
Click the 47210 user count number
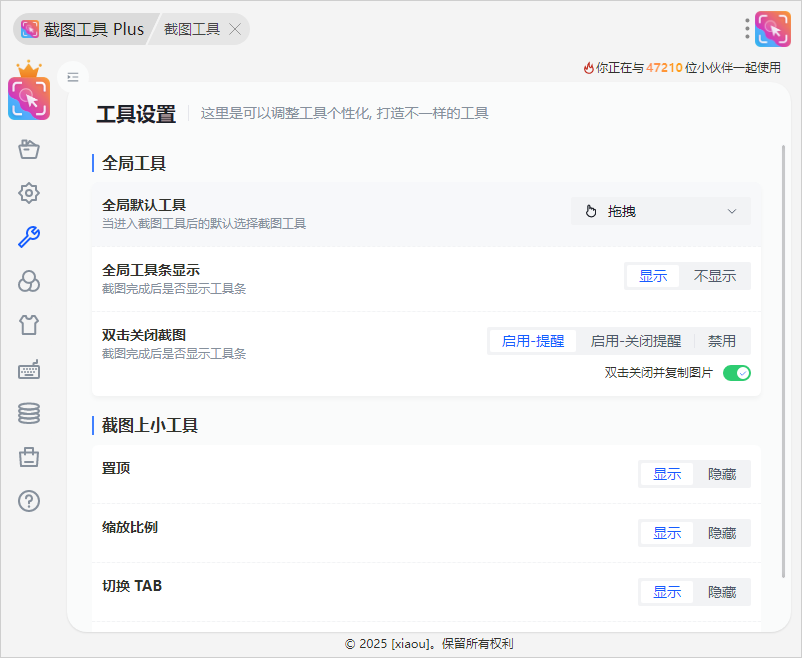[x=664, y=68]
